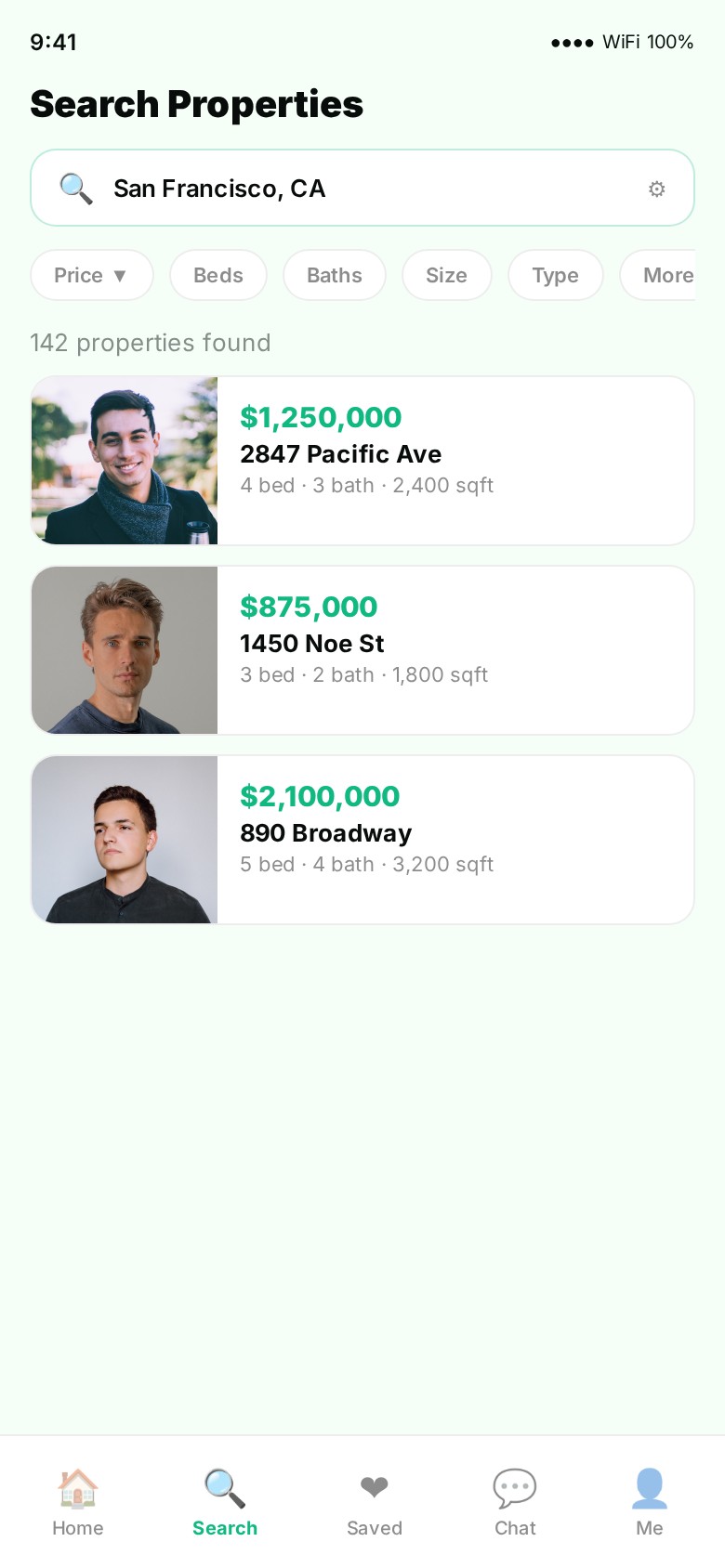This screenshot has width=725, height=1568.
Task: Open the 1450 Noe St listing thumbnail
Action: (x=125, y=650)
